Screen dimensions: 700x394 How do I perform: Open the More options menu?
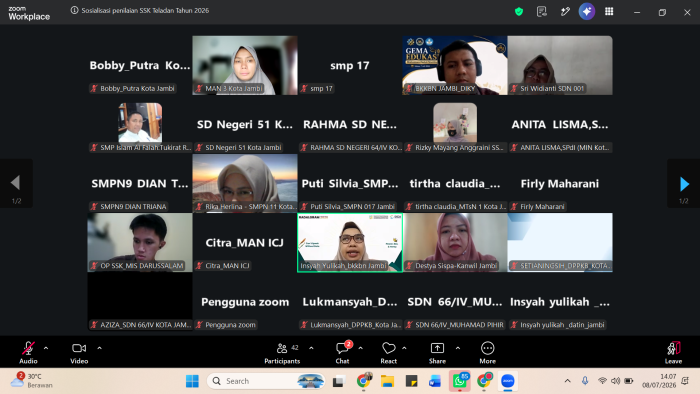click(488, 353)
